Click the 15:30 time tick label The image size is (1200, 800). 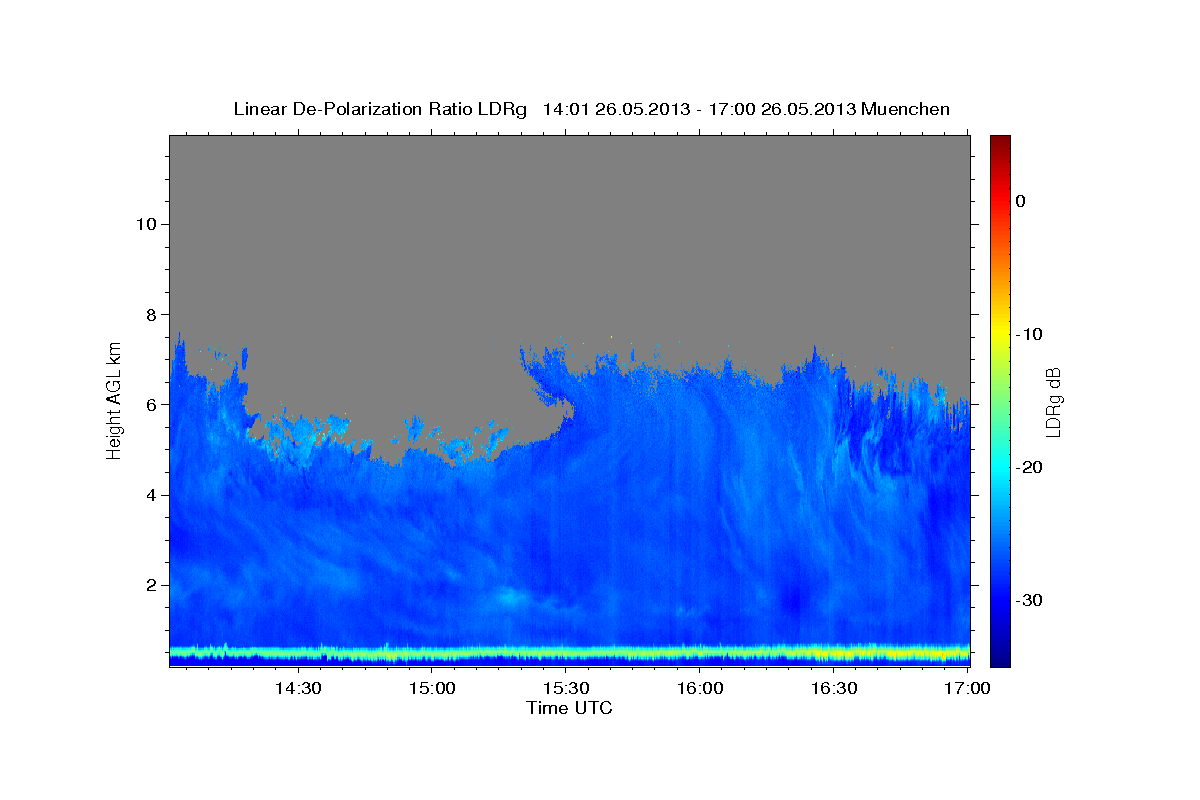point(565,689)
